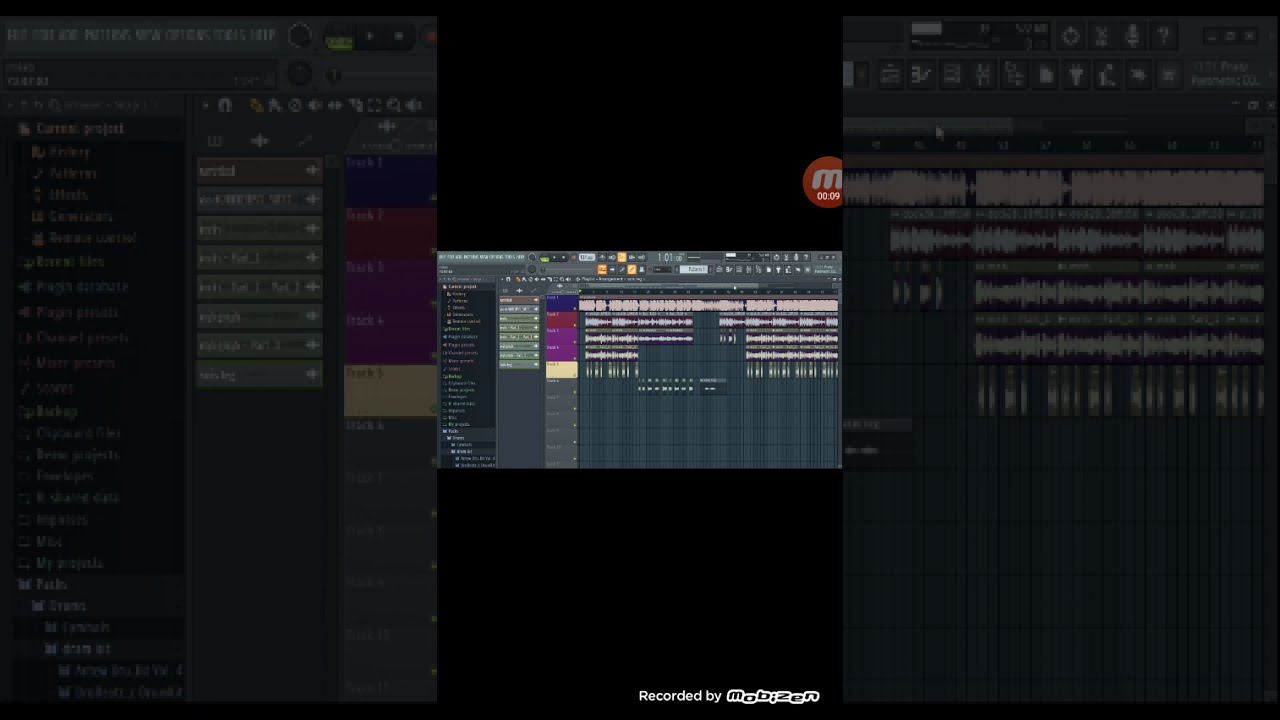Disable the highlighted note/clip grouping link button
Viewport: 1280px width, 720px height.
[x=632, y=269]
